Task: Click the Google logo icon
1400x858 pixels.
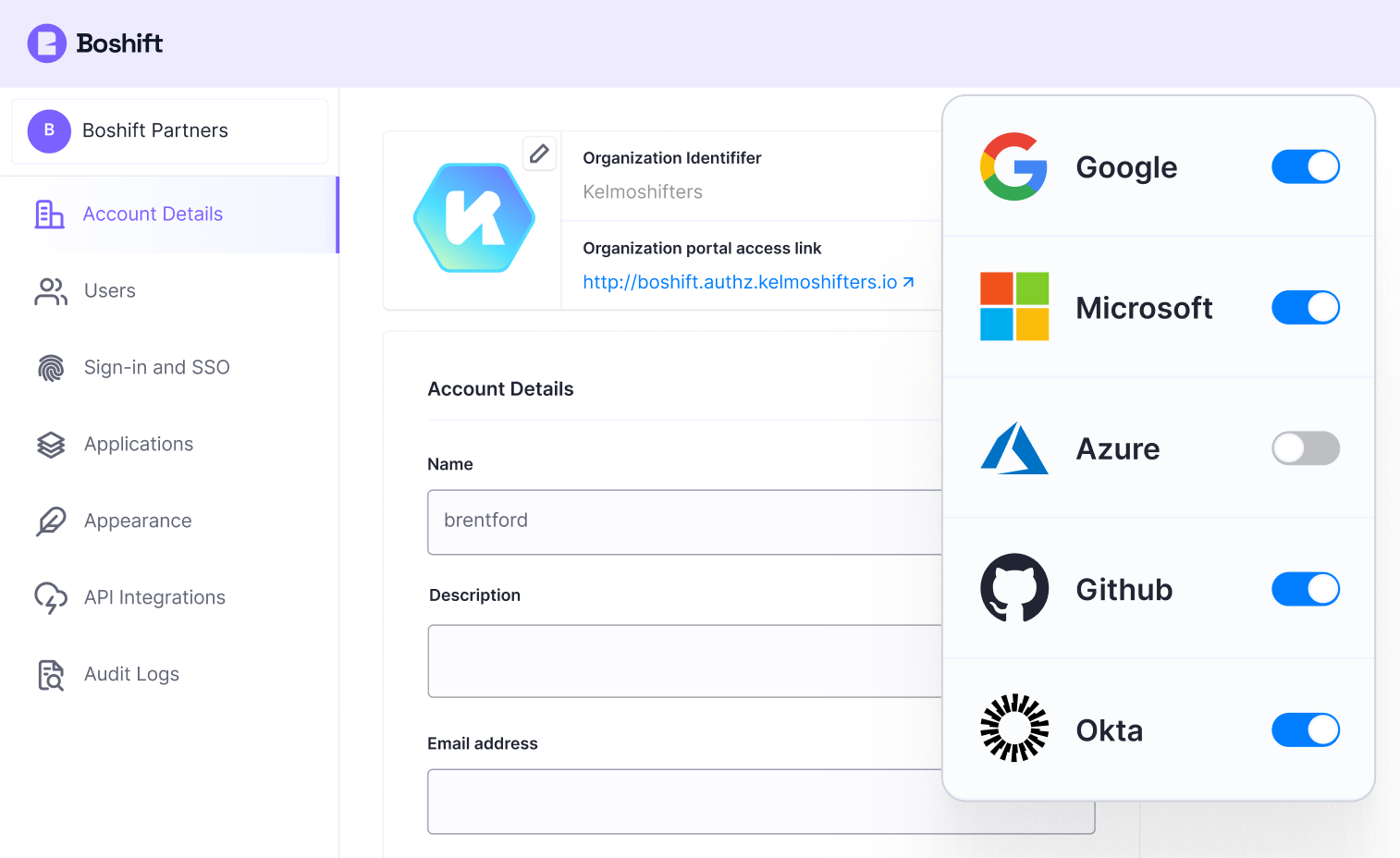Action: 1014,166
